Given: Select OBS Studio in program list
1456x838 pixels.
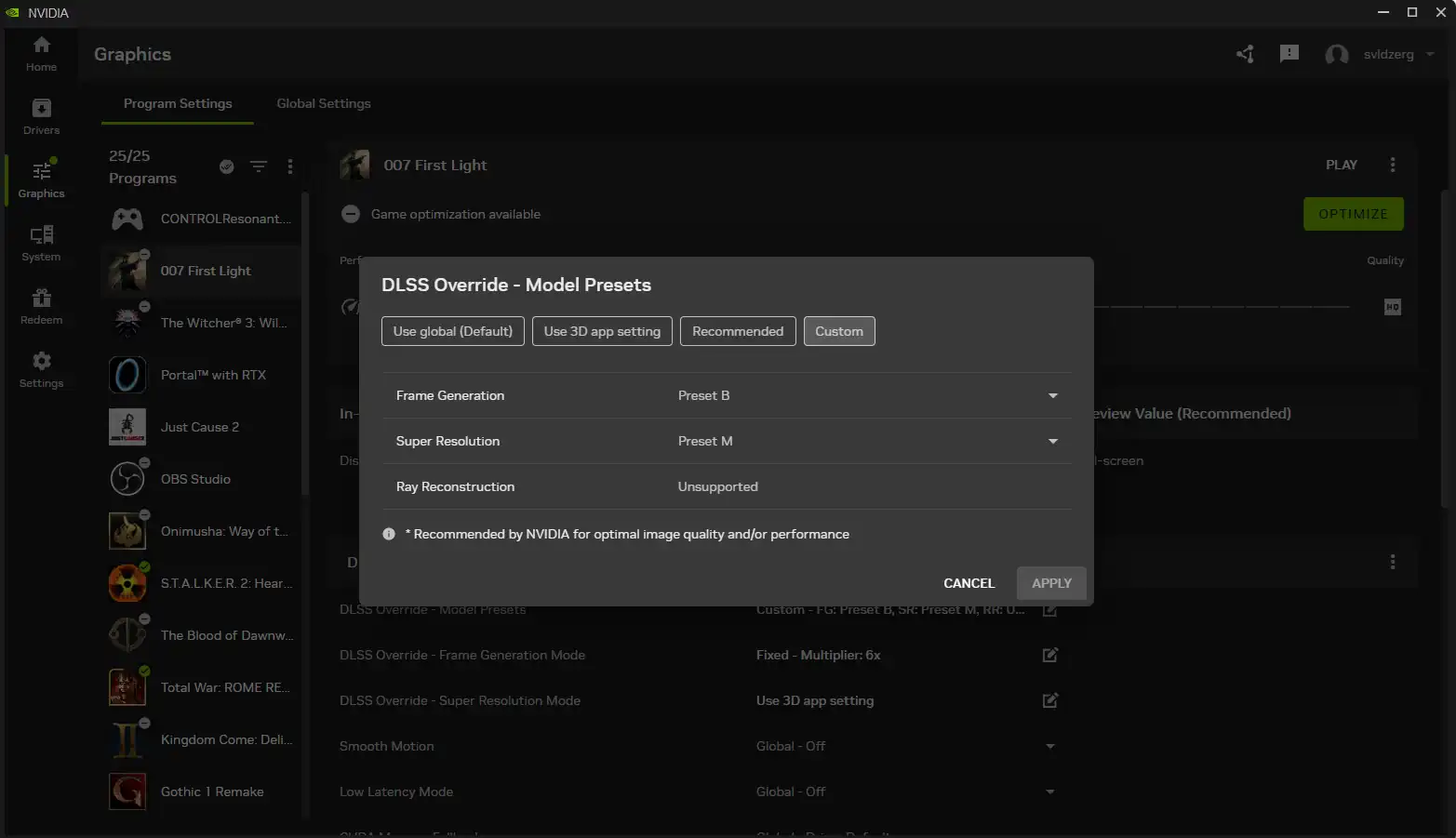Looking at the screenshot, I should click(x=202, y=479).
